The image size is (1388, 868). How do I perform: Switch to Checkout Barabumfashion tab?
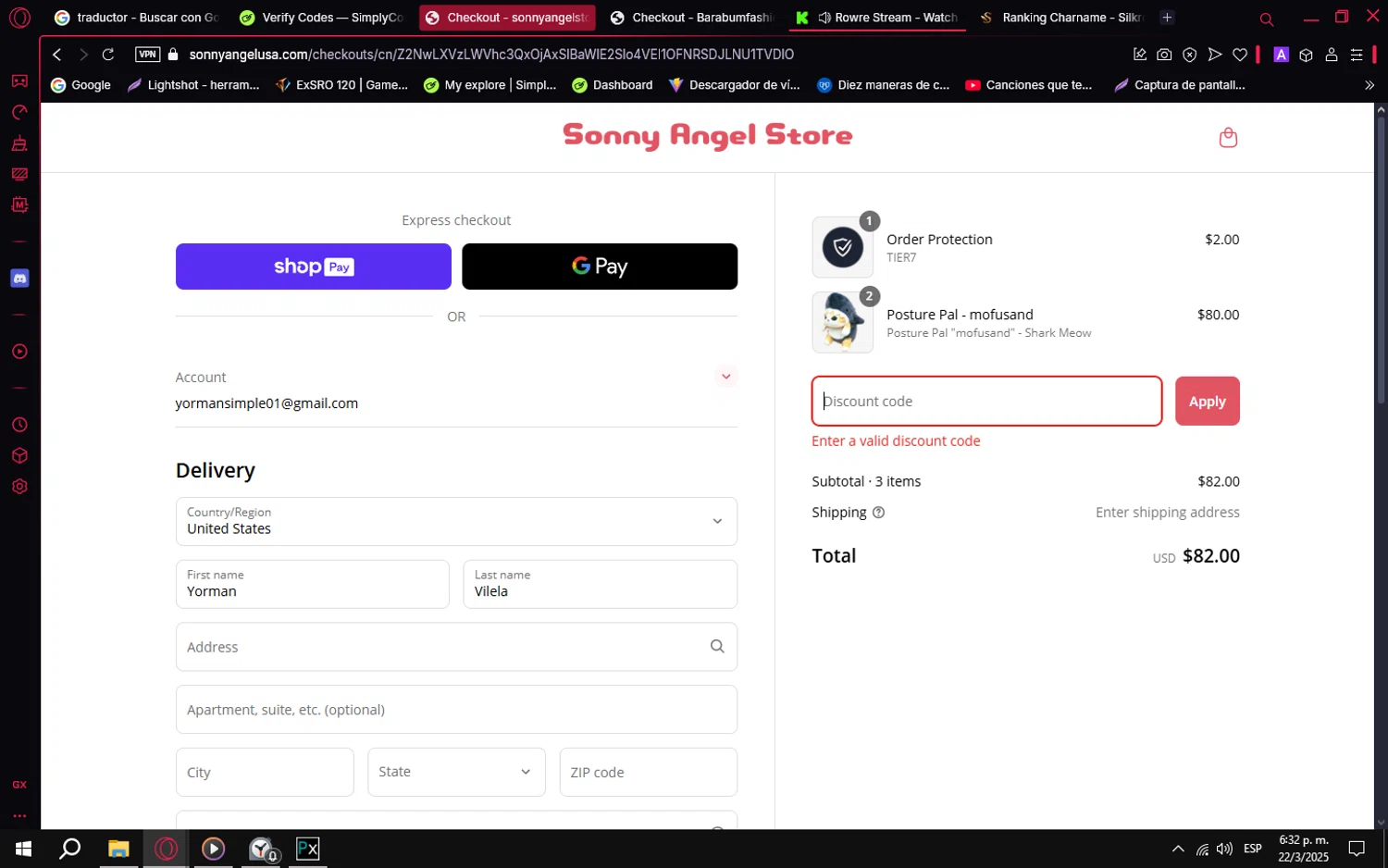coord(691,18)
